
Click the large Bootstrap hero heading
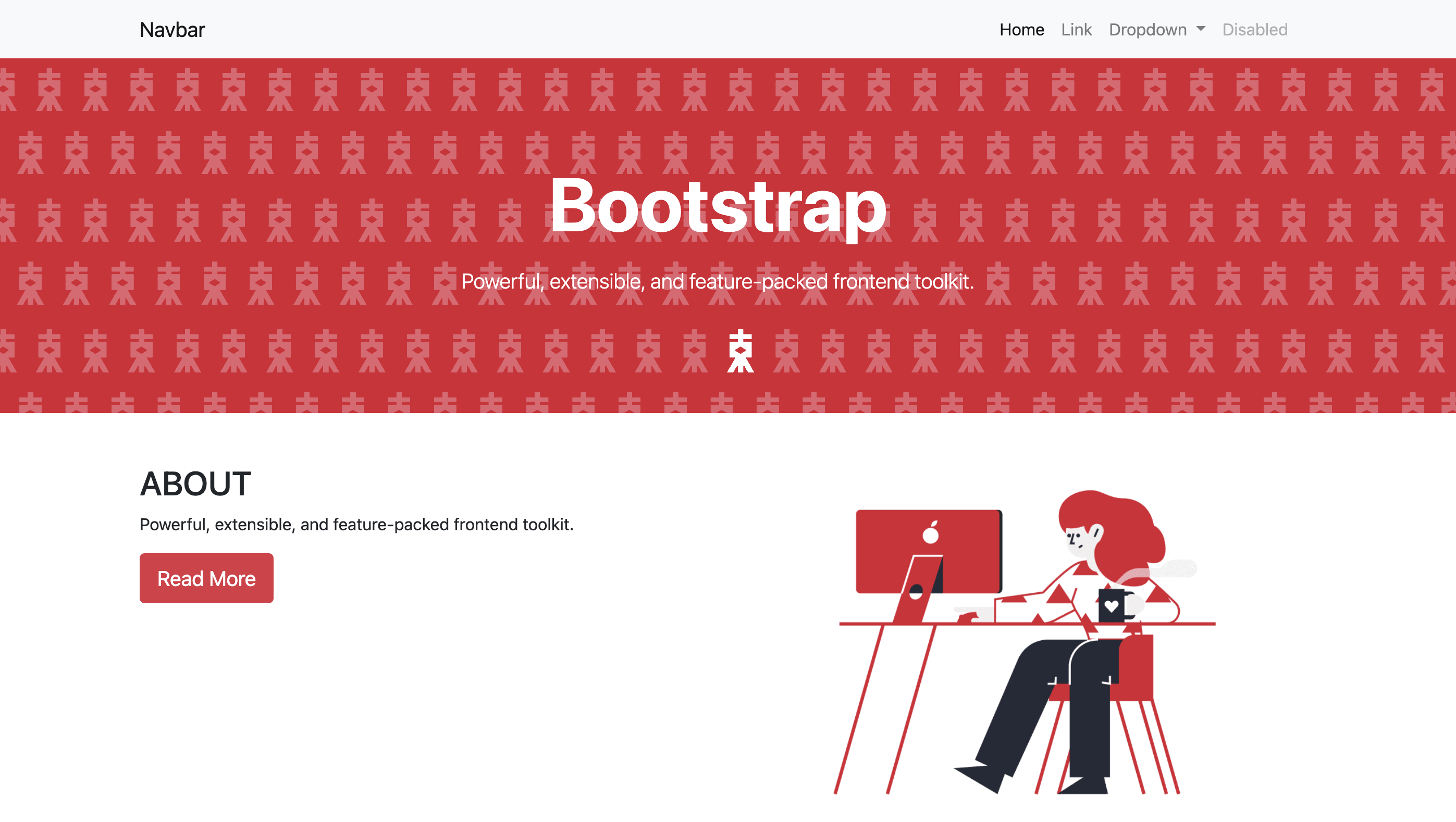718,206
